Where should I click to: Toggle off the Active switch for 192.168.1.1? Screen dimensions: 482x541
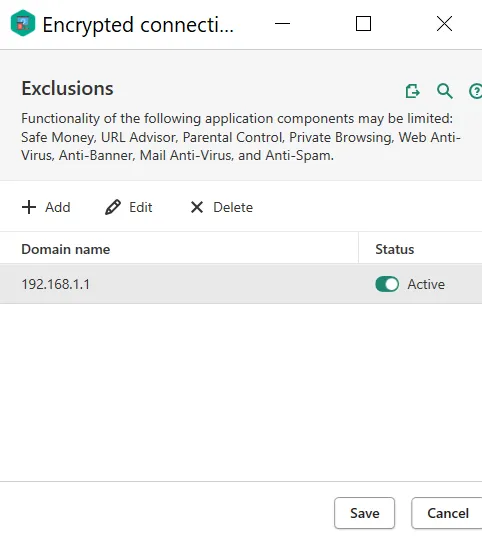387,284
